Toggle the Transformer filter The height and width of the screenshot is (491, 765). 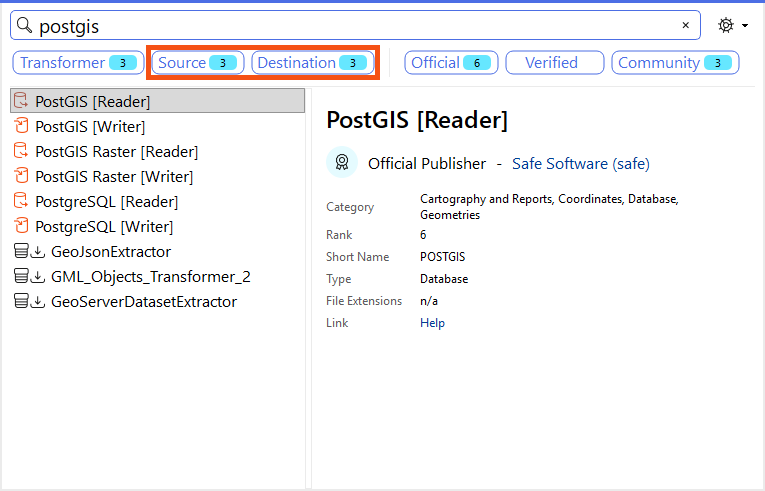click(78, 63)
